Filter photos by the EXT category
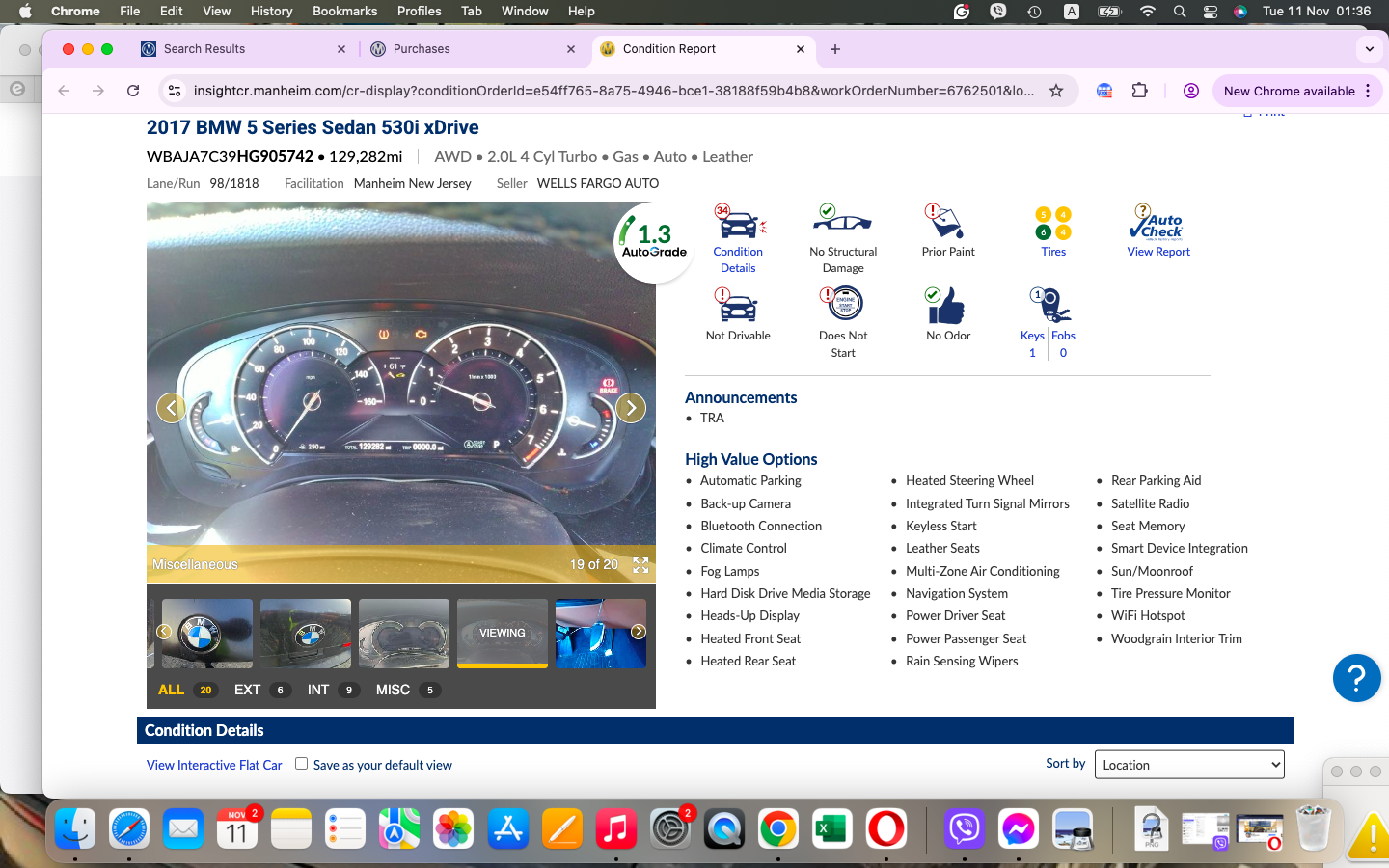 tap(248, 690)
